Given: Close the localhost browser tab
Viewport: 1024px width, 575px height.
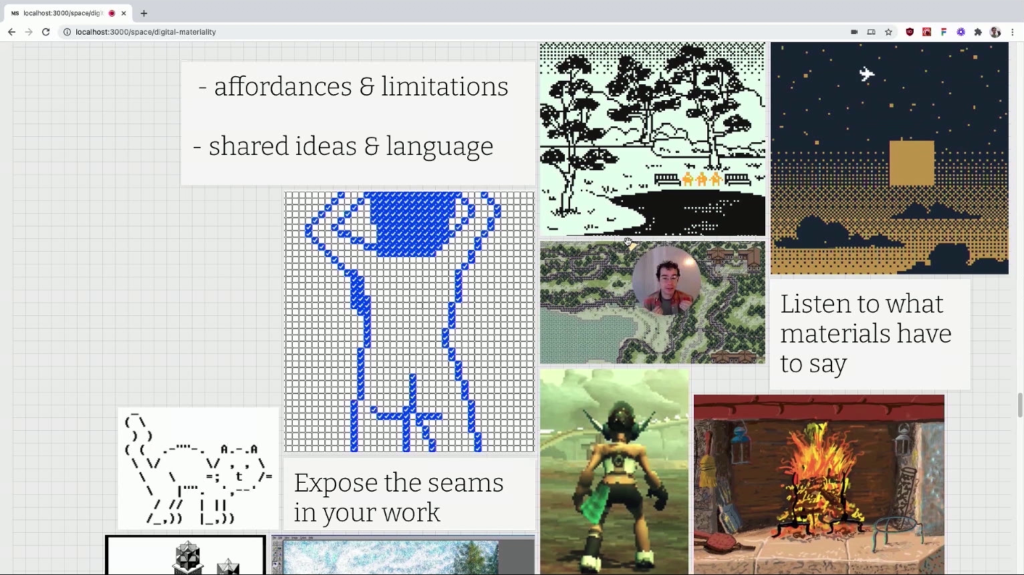Looking at the screenshot, I should (123, 13).
